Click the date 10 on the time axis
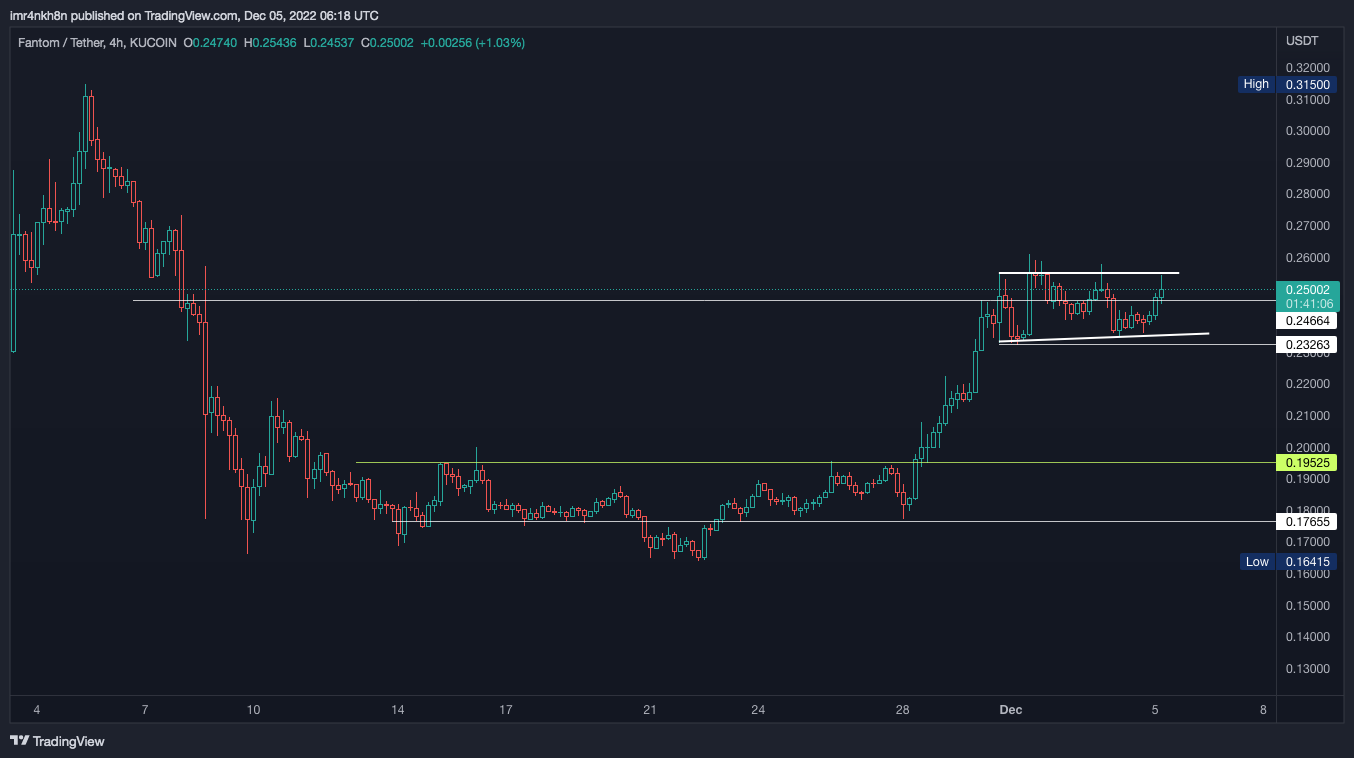Viewport: 1354px width, 758px height. pos(253,710)
